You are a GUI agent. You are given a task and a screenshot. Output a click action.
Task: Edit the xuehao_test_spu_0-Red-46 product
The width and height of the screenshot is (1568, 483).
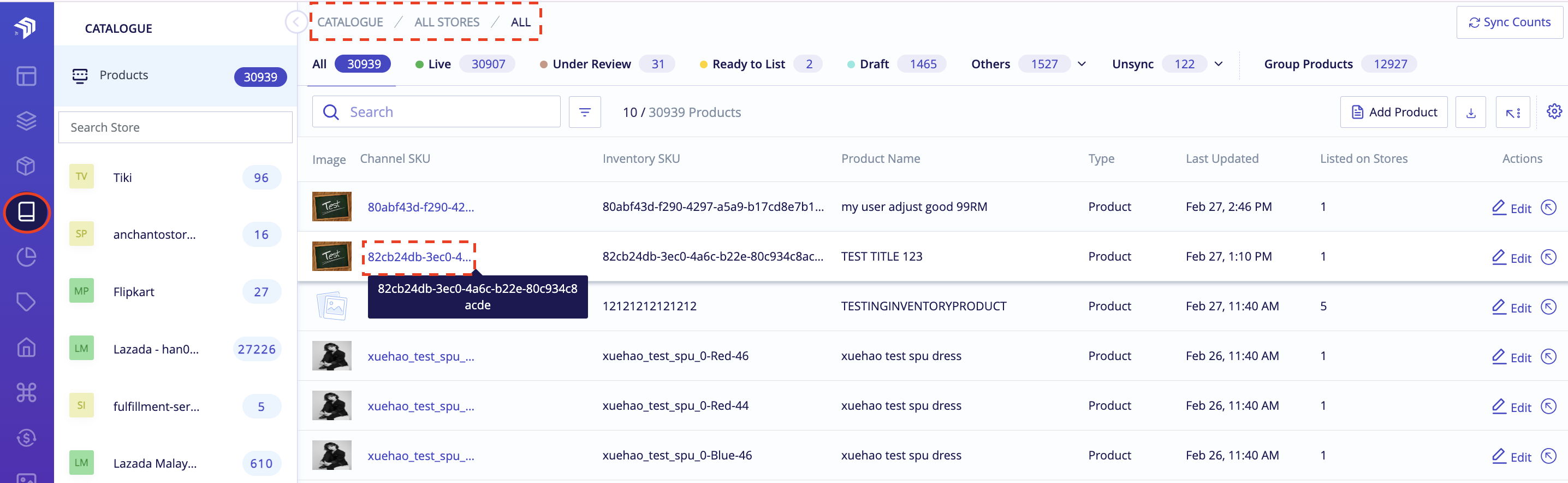coord(1512,357)
